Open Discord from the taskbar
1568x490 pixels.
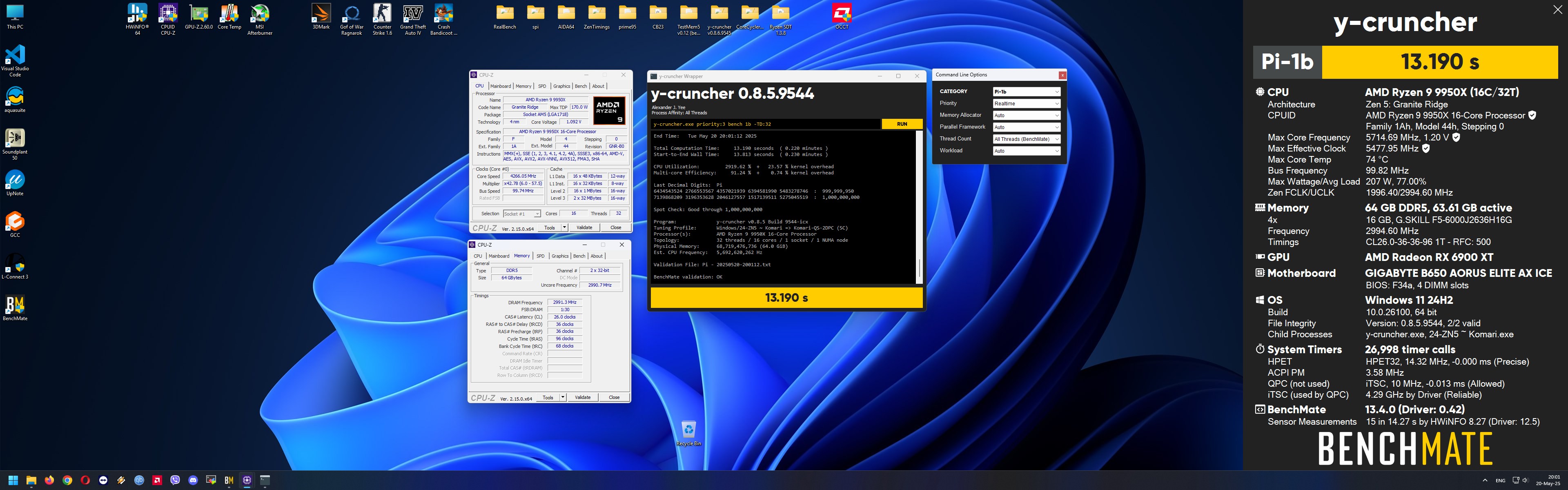tap(193, 480)
